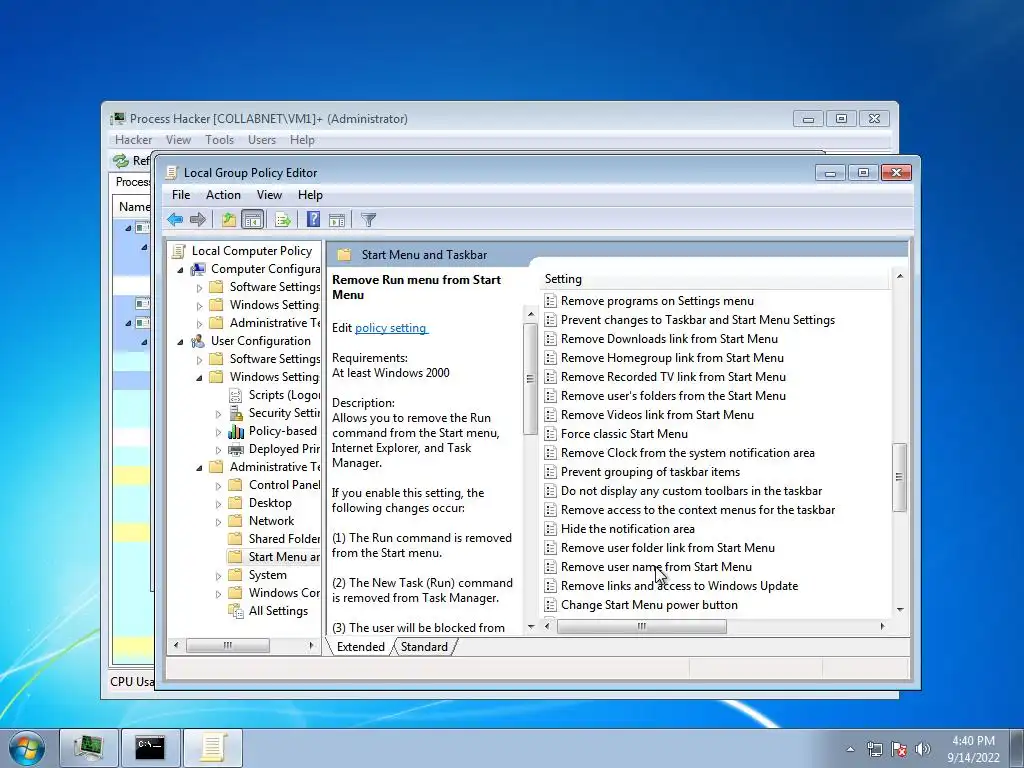Expand the Desktop tree node

[x=219, y=504]
